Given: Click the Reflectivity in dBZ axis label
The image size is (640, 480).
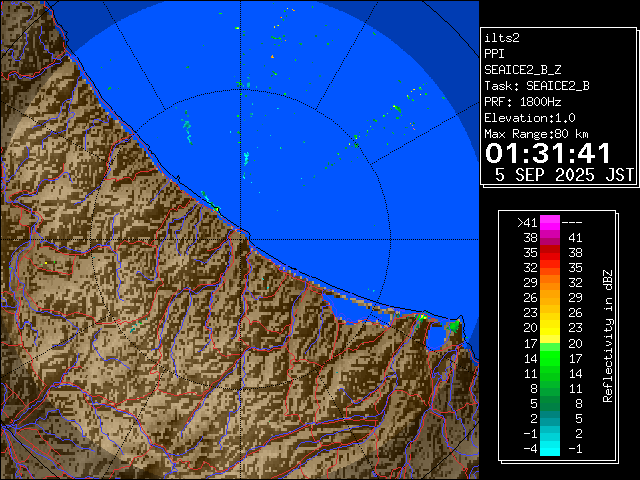Looking at the screenshot, I should click(x=607, y=335).
